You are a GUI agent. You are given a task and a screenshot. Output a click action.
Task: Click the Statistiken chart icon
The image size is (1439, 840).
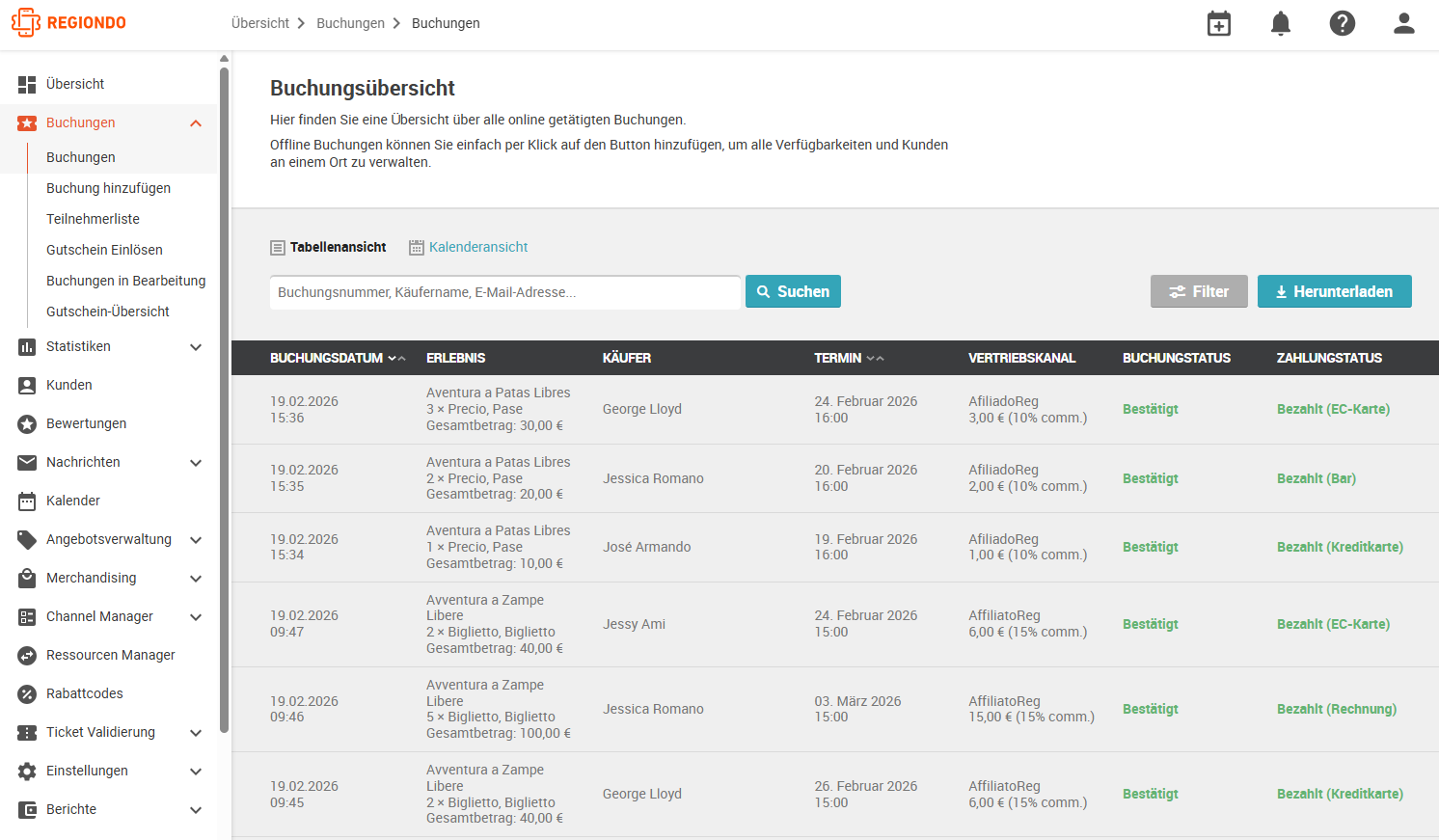click(x=27, y=346)
